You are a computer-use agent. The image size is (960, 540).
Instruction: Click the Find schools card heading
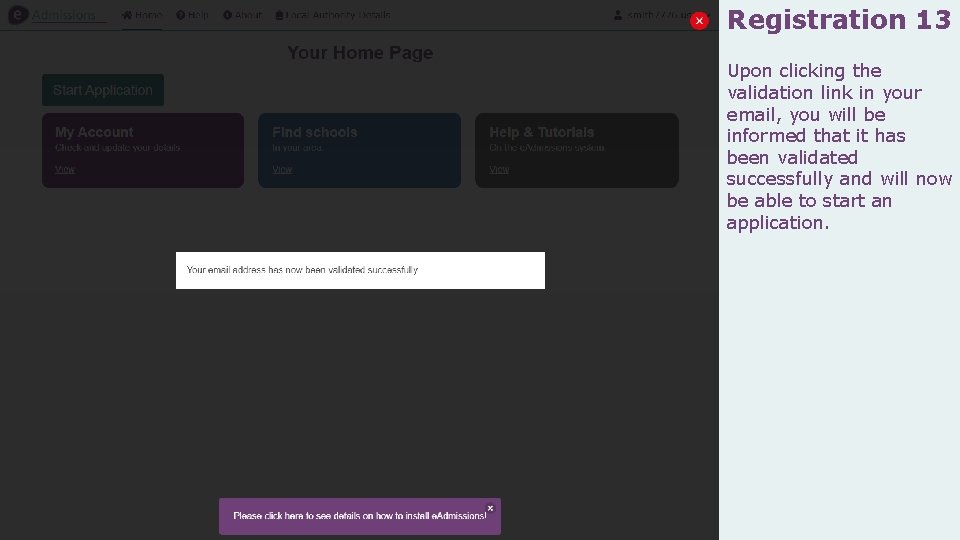315,132
